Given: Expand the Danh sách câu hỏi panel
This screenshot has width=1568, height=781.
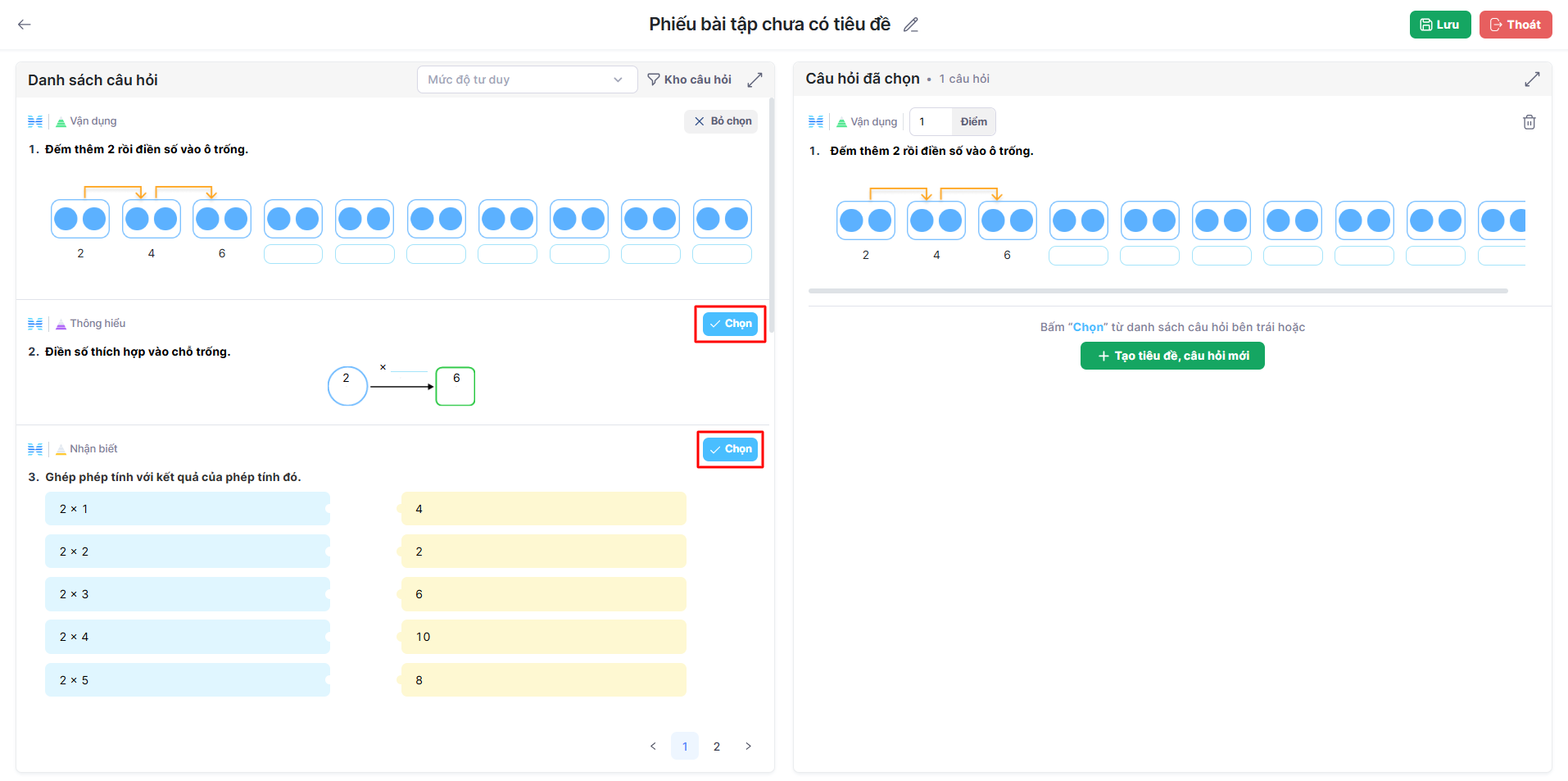Looking at the screenshot, I should [755, 79].
